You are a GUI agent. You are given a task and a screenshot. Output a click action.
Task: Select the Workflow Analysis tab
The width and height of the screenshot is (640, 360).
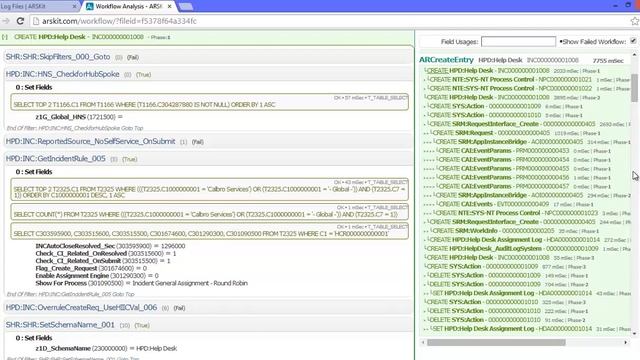click(128, 7)
